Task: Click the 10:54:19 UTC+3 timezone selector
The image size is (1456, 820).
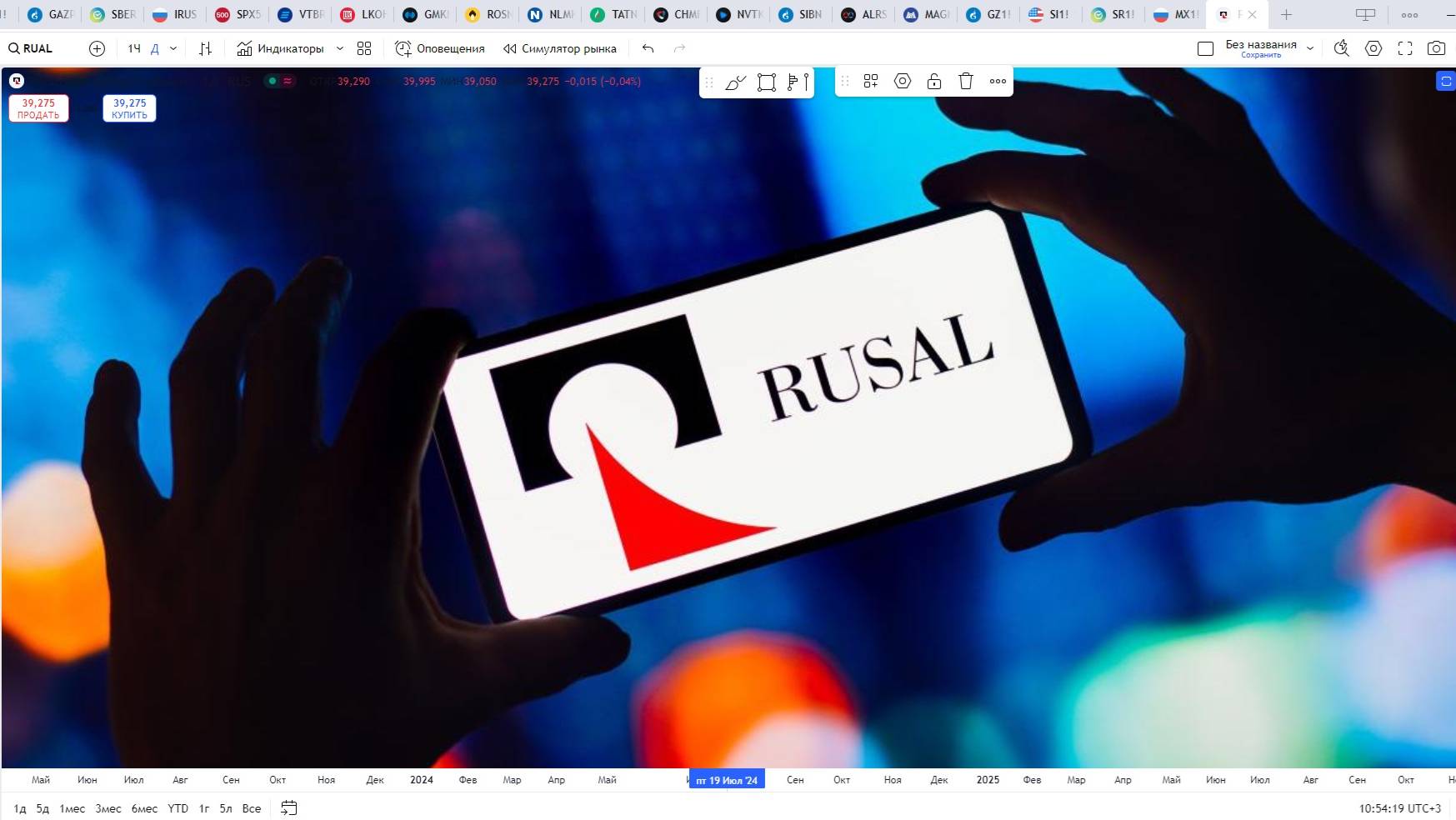Action: coord(1399,808)
